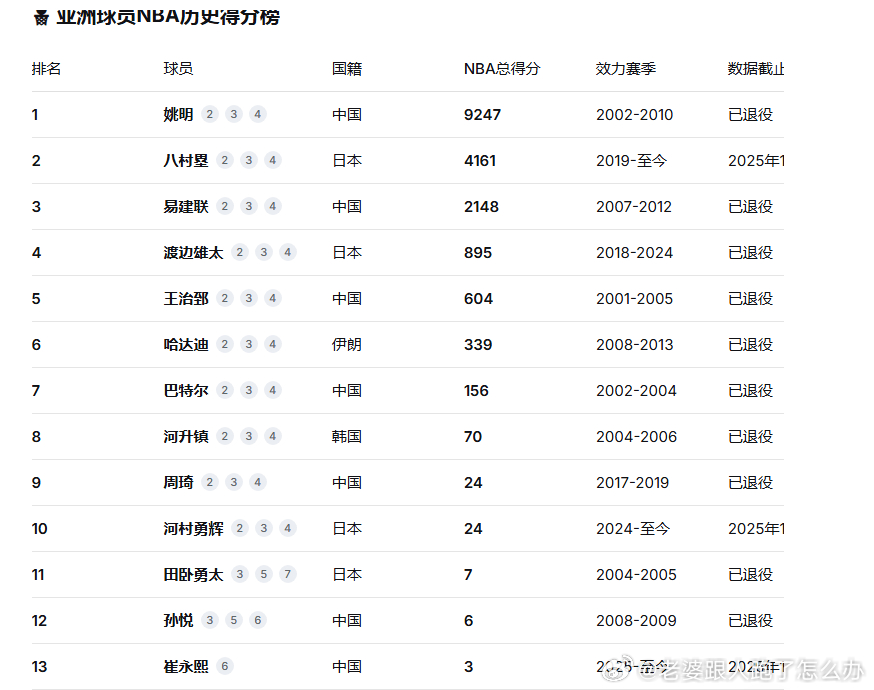Open citation badge 2 next to 渡边雄太
This screenshot has width=874, height=690.
coord(240,252)
